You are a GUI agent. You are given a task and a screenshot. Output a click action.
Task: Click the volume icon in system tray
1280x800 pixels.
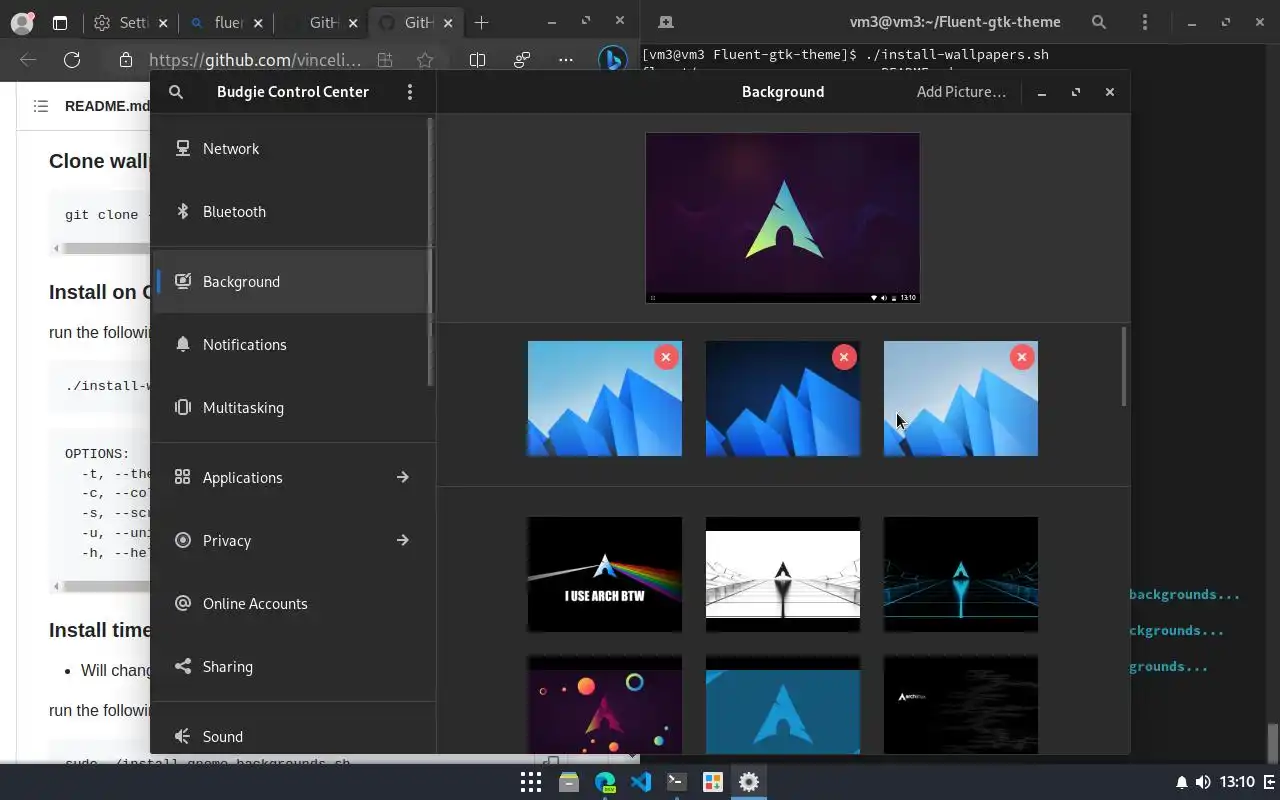[1202, 782]
